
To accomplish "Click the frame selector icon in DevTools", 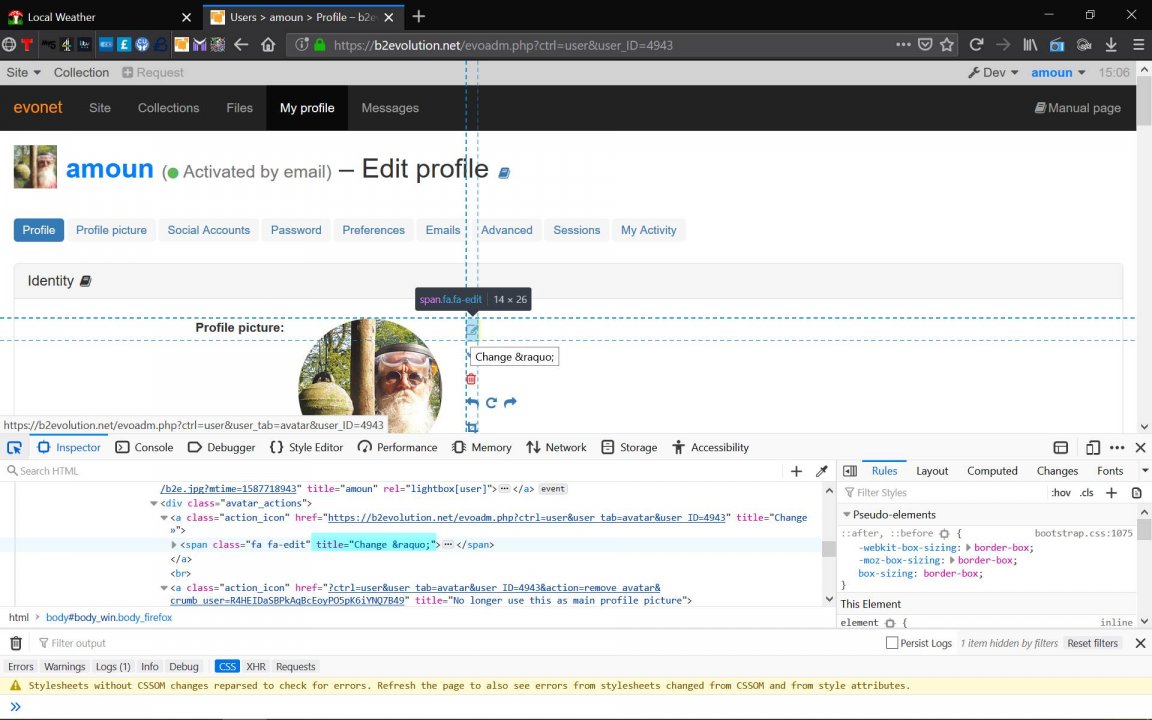I will tap(1060, 447).
